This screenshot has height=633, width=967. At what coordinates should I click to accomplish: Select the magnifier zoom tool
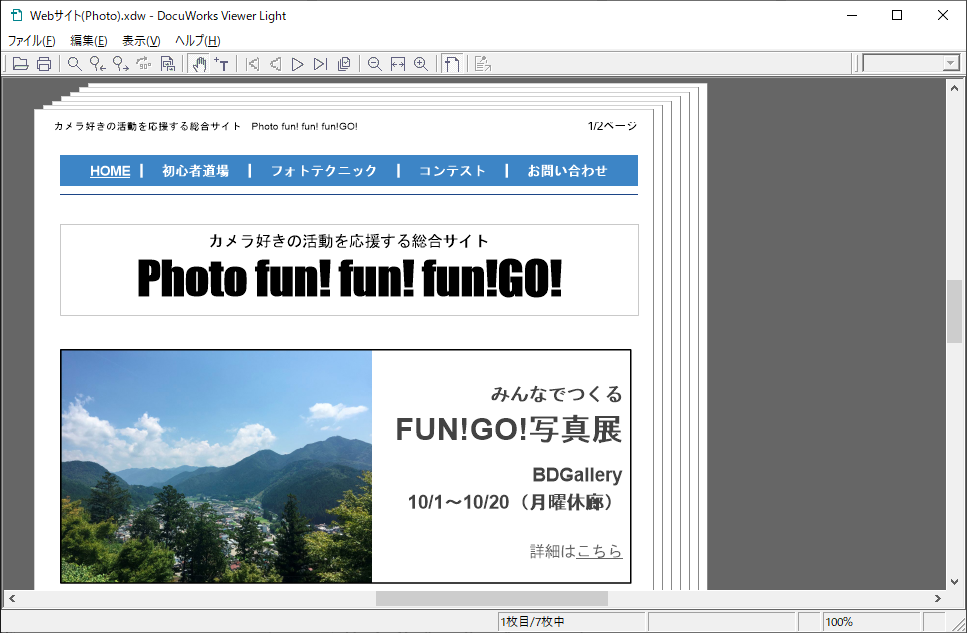[74, 63]
